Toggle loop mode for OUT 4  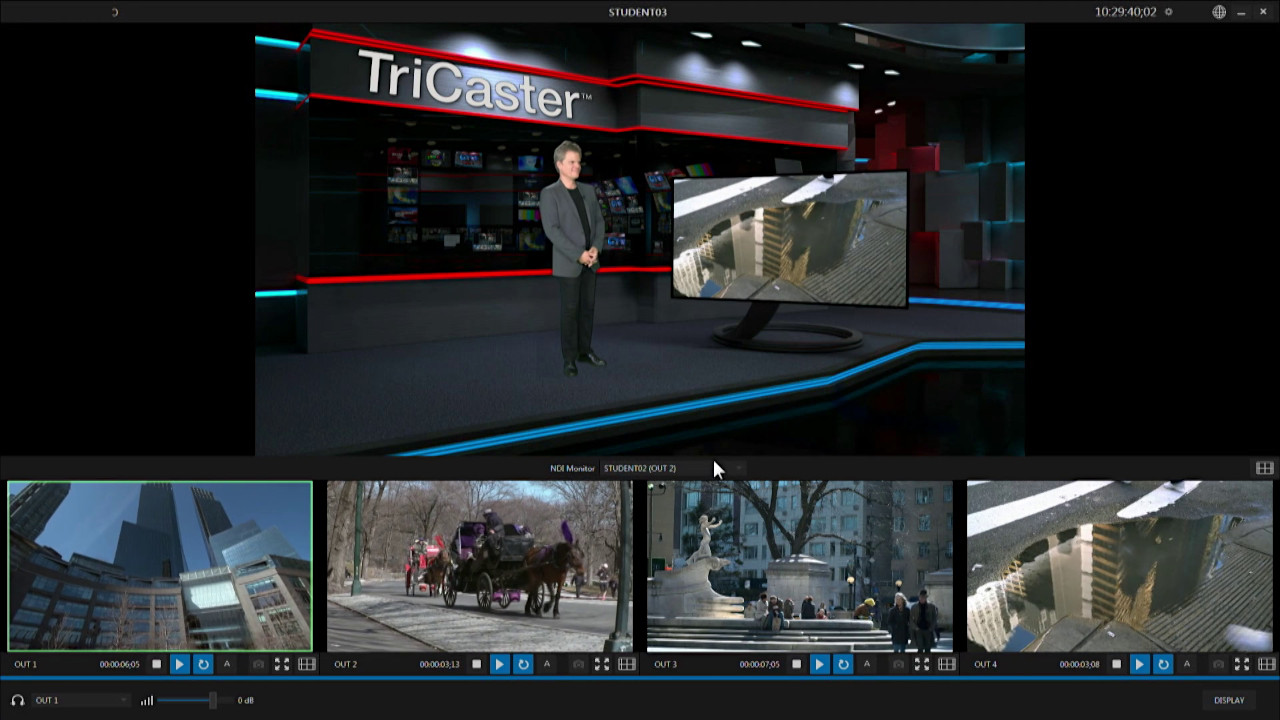coord(1163,664)
